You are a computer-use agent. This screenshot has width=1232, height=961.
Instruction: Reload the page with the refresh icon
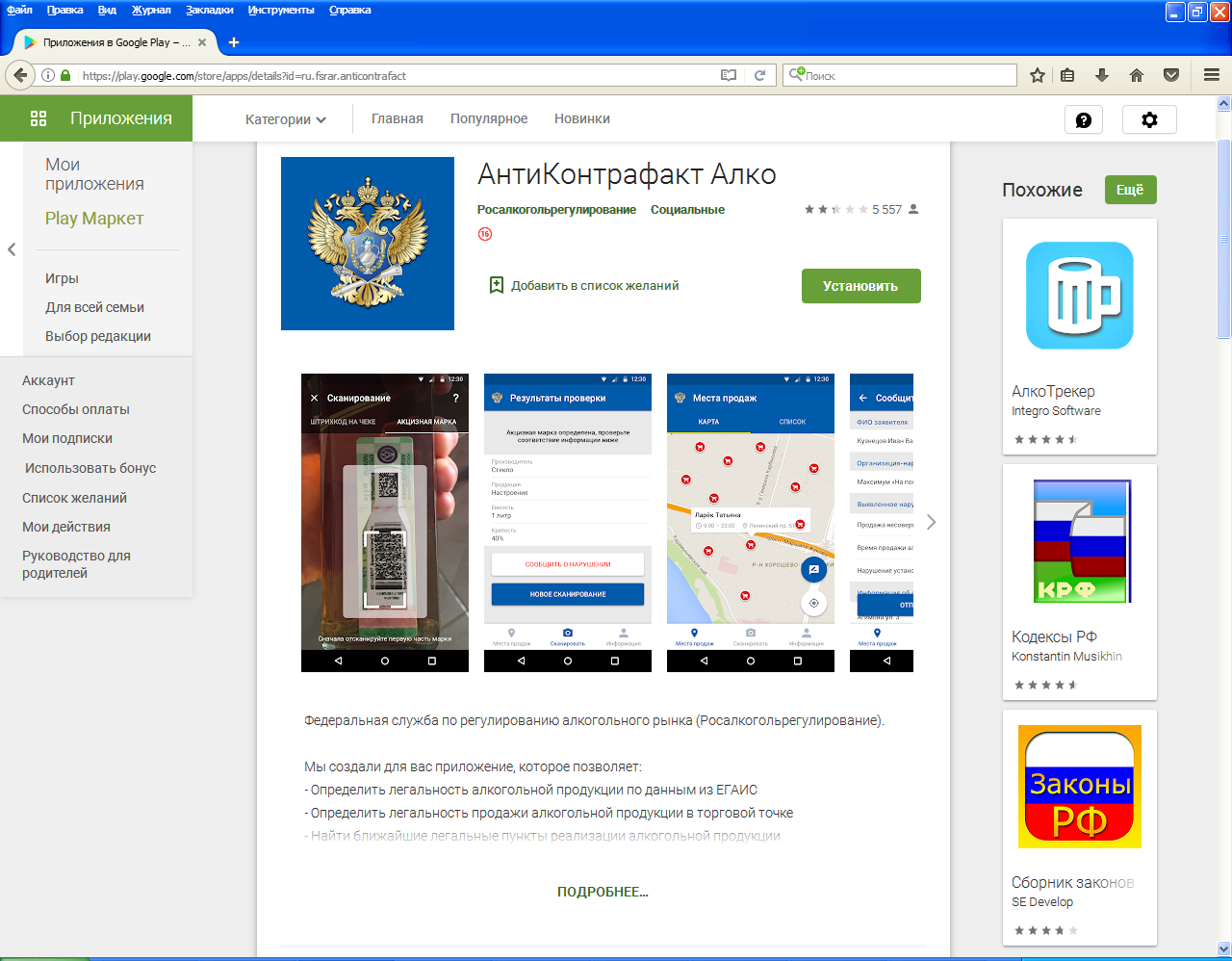[759, 75]
